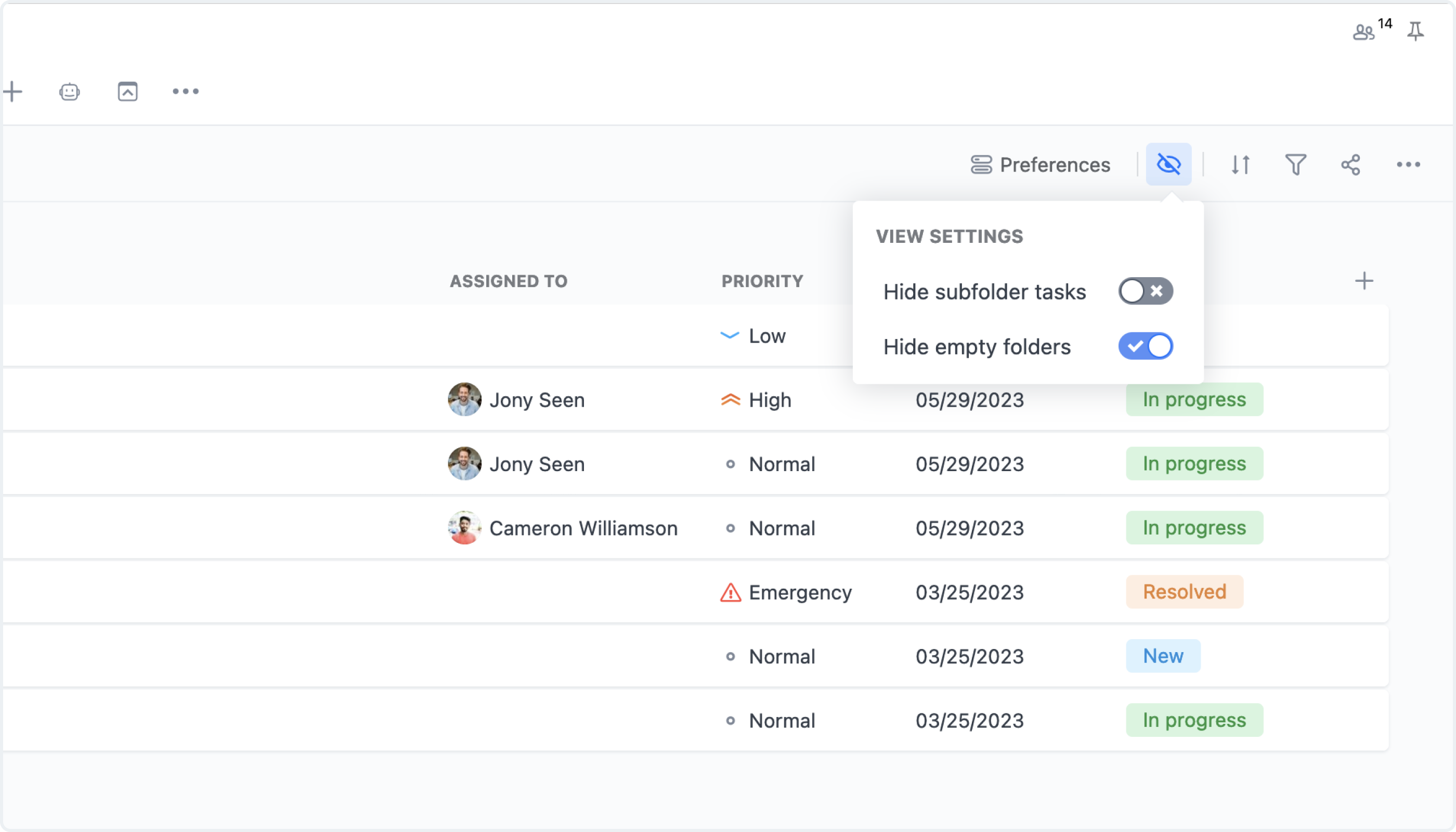This screenshot has height=832, width=1456.
Task: Toggle the crossed-eye view settings icon
Action: tap(1168, 164)
